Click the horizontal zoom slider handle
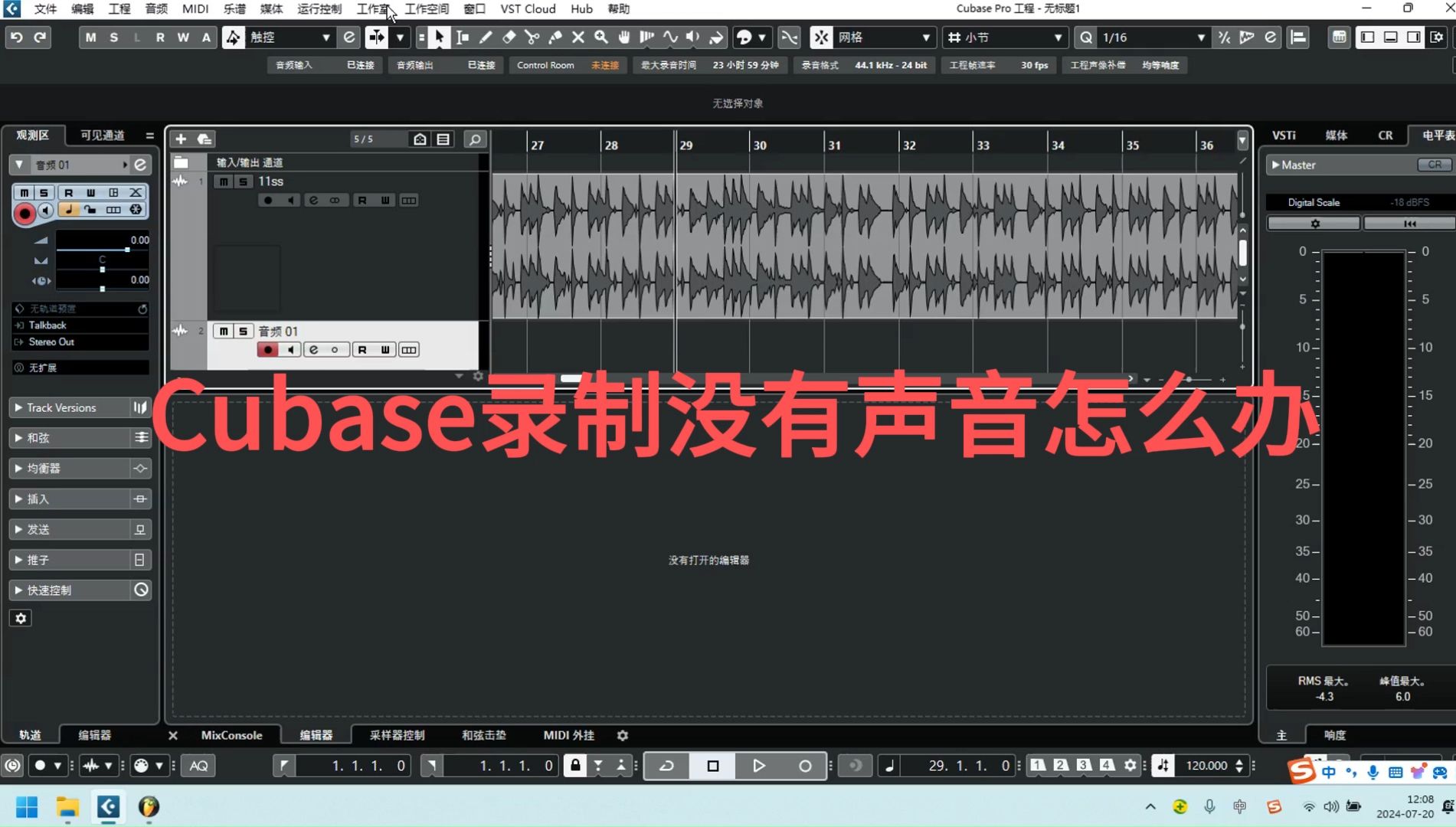The image size is (1456, 827). [1189, 379]
